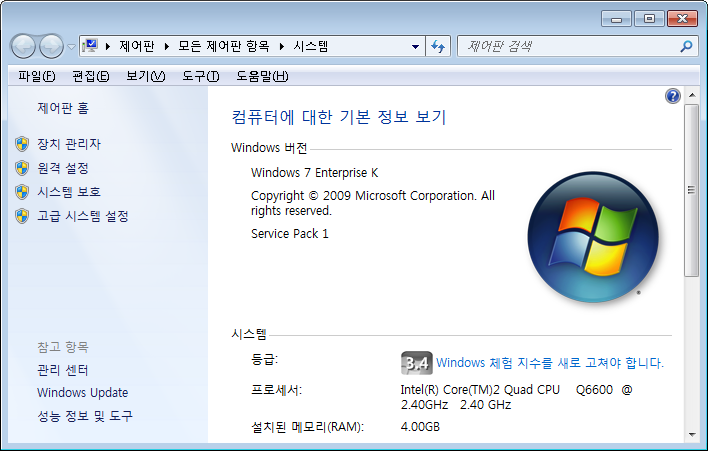Click the scrollbar up arrow
The height and width of the screenshot is (451, 708).
pos(692,95)
